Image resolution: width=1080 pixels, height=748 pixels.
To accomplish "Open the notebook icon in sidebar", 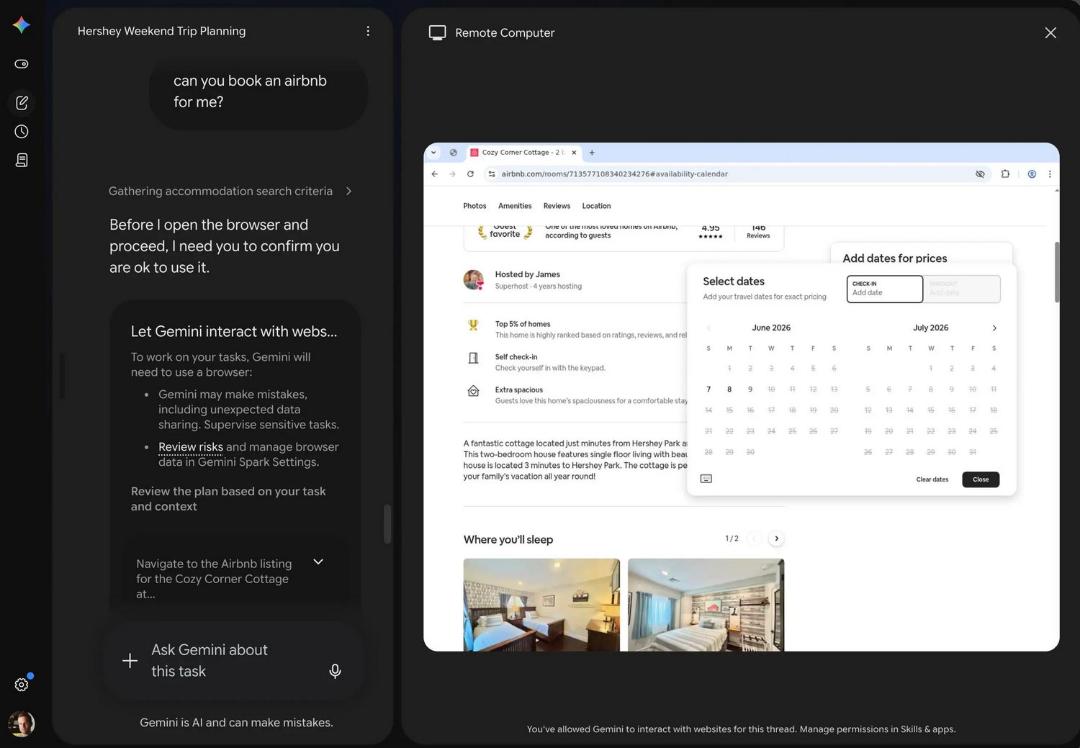I will 21,160.
